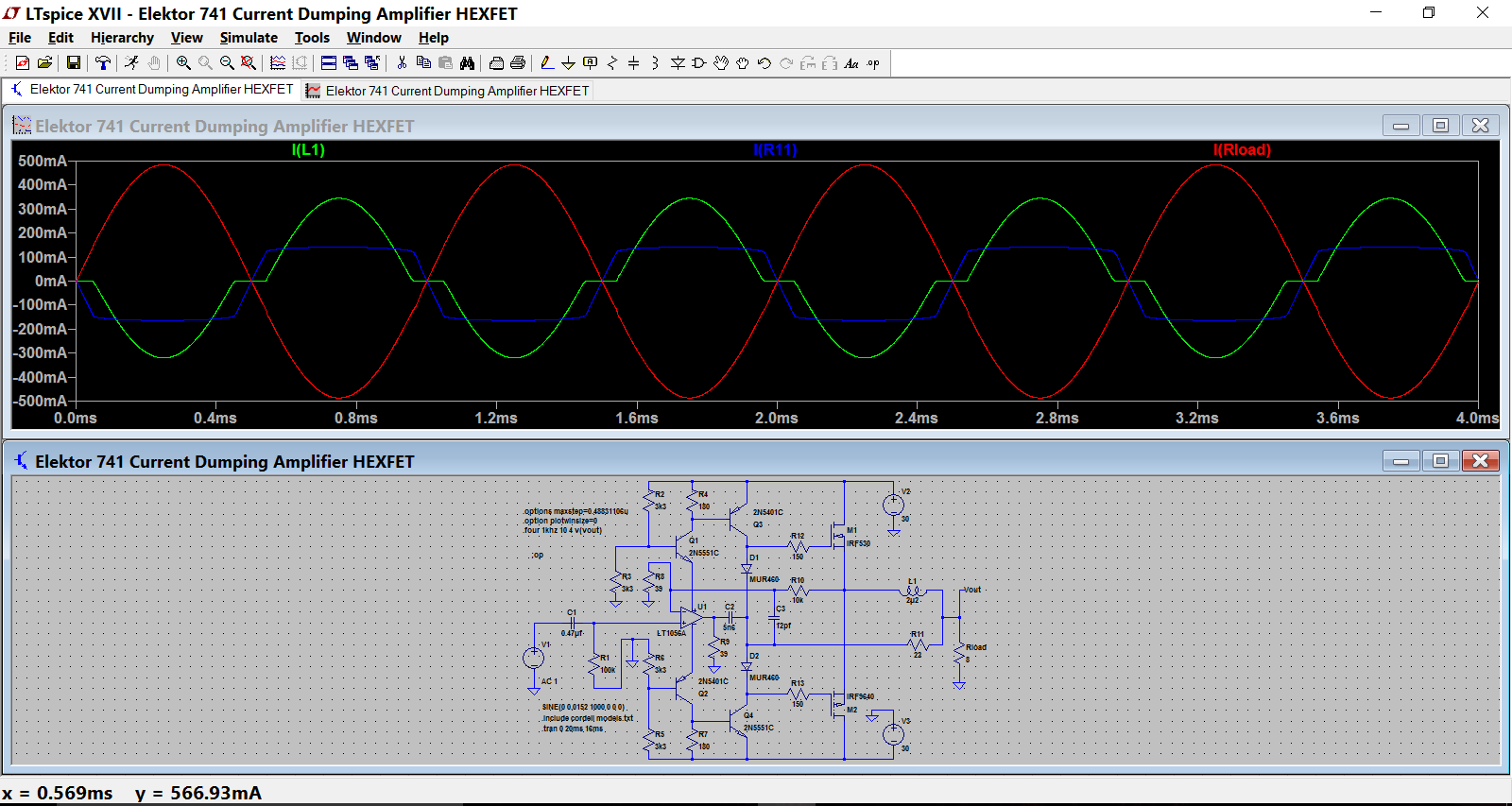Click the Print Setup icon
1512x806 pixels.
click(x=496, y=63)
